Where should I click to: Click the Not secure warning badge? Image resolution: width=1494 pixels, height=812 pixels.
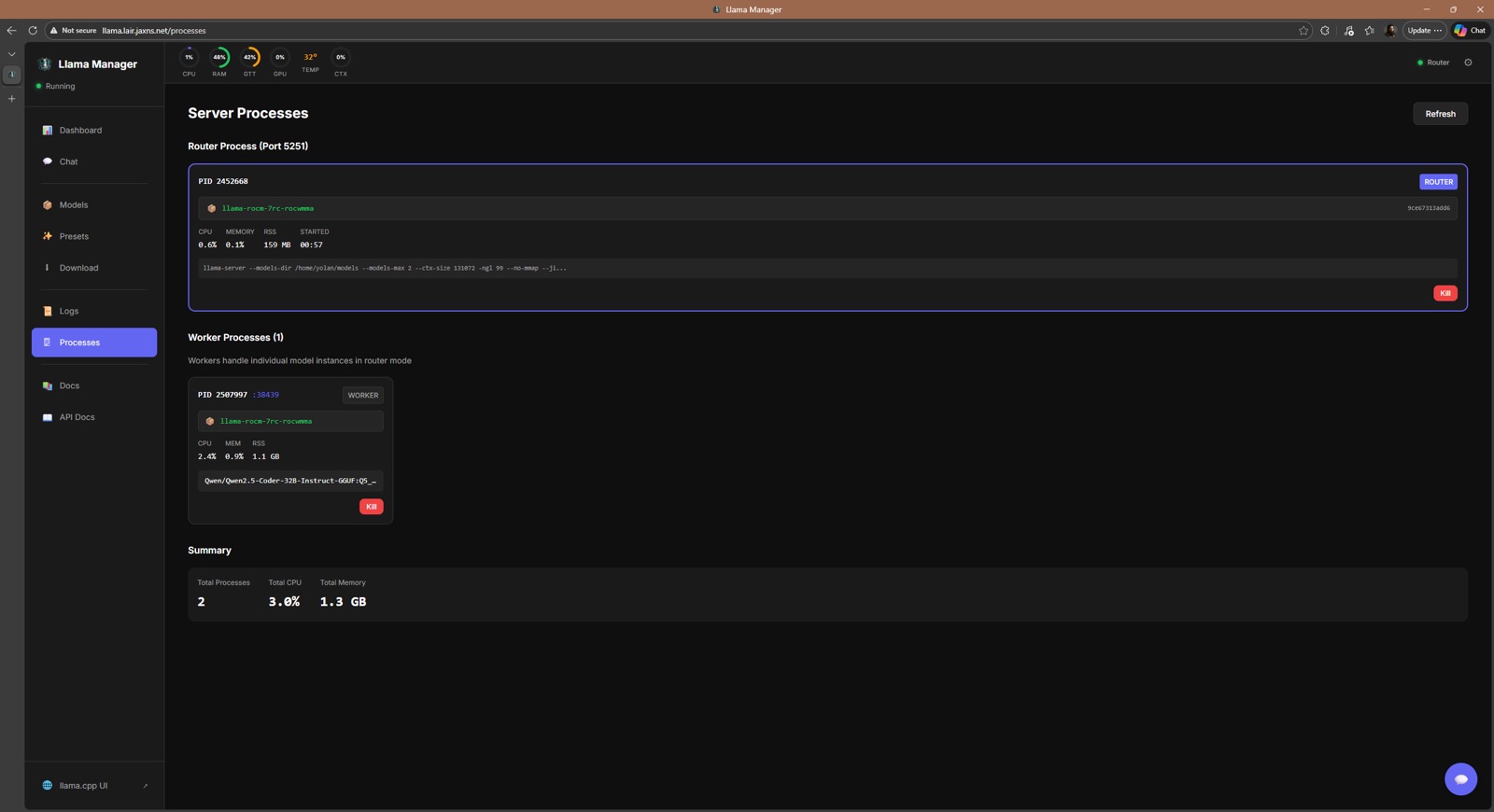coord(73,30)
